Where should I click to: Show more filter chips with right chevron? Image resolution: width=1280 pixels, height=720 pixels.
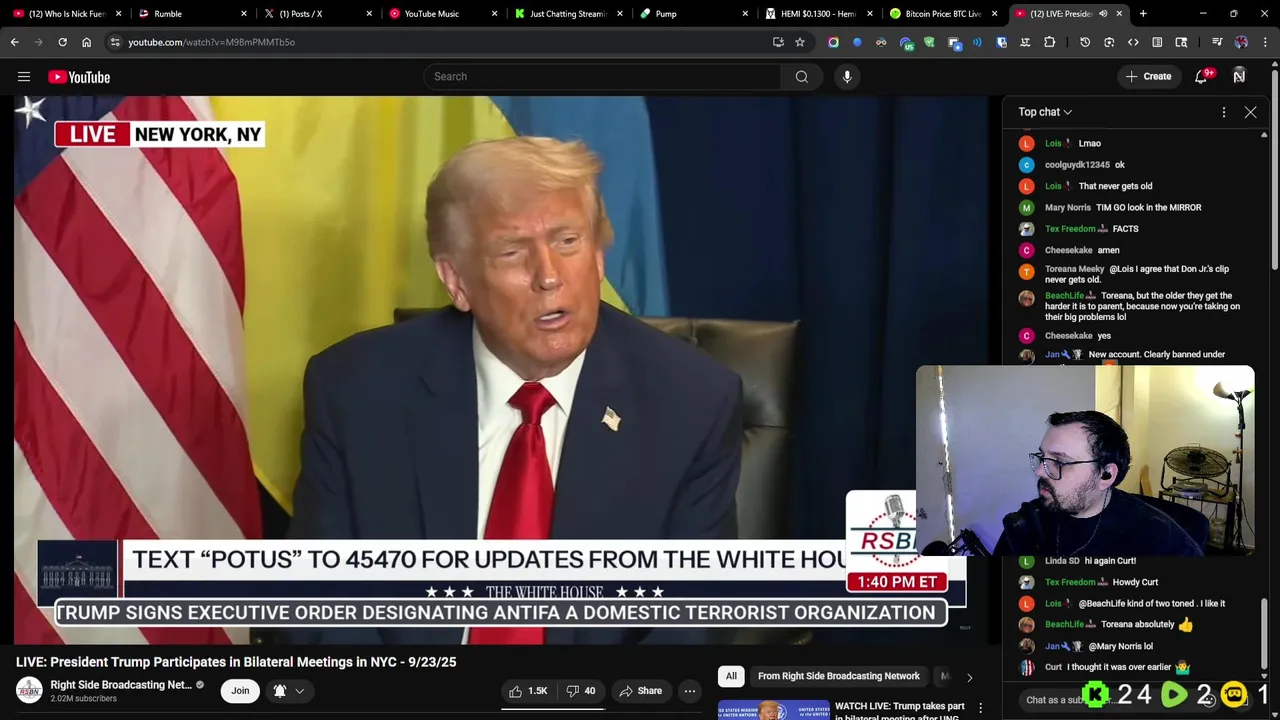coord(969,677)
